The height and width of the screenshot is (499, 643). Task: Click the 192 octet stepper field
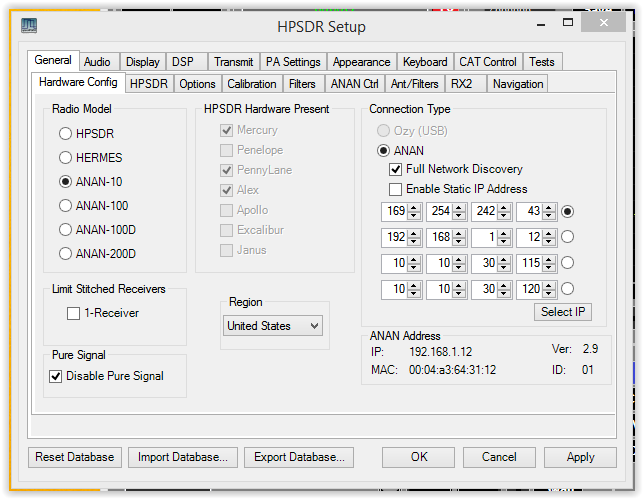coord(401,237)
